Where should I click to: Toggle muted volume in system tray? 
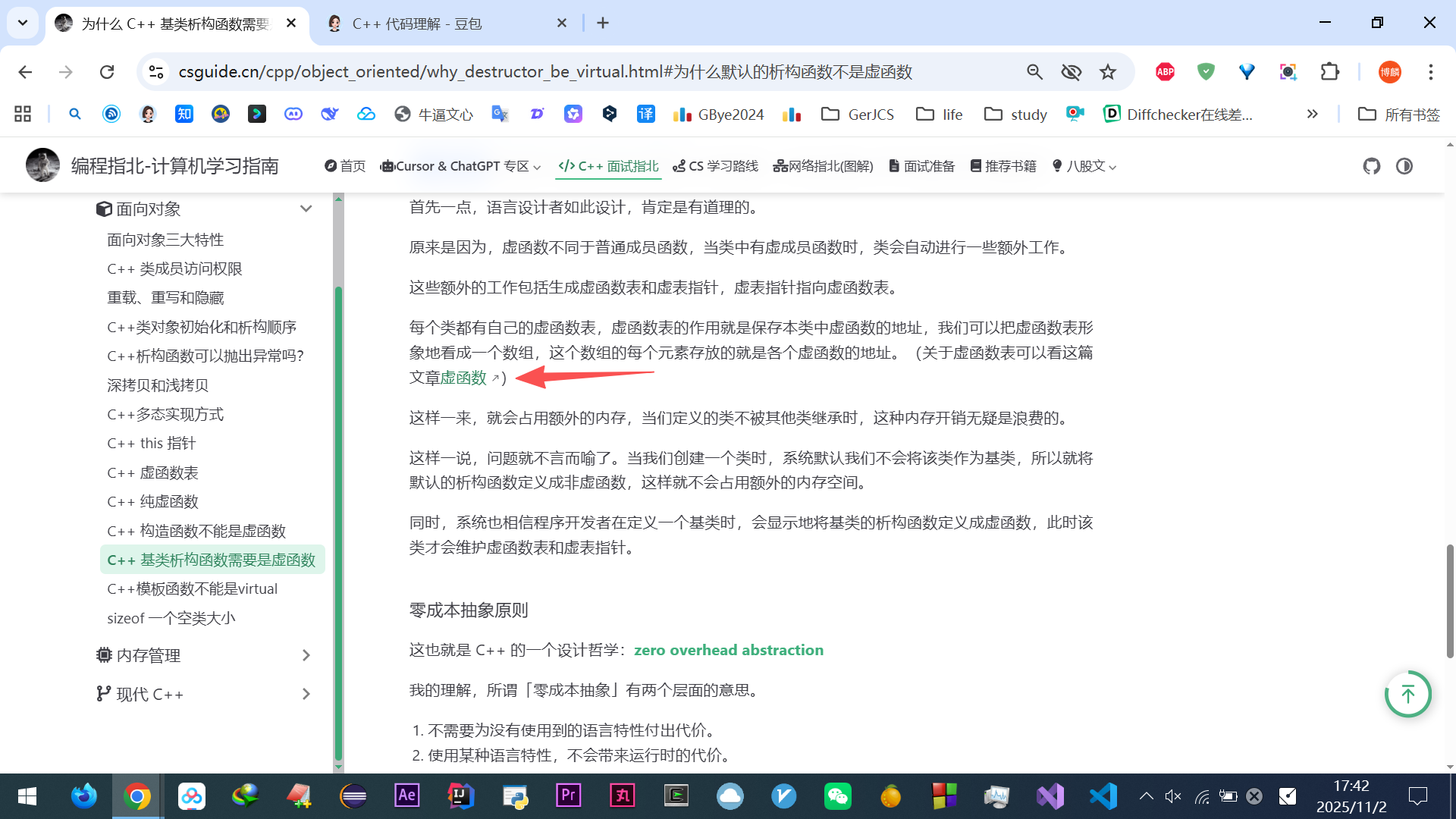click(x=1172, y=796)
